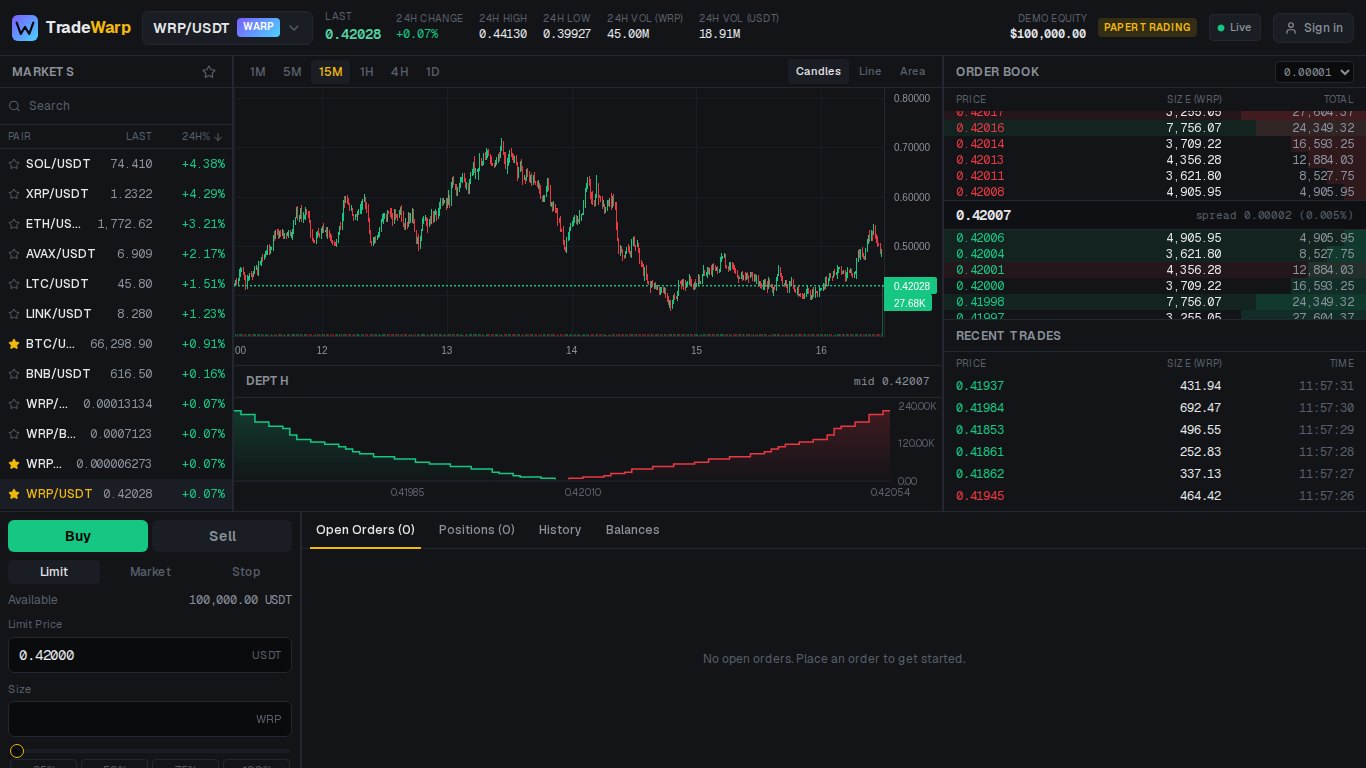This screenshot has width=1366, height=768.
Task: Click mid price 0.42007 in order book
Action: coord(983,215)
